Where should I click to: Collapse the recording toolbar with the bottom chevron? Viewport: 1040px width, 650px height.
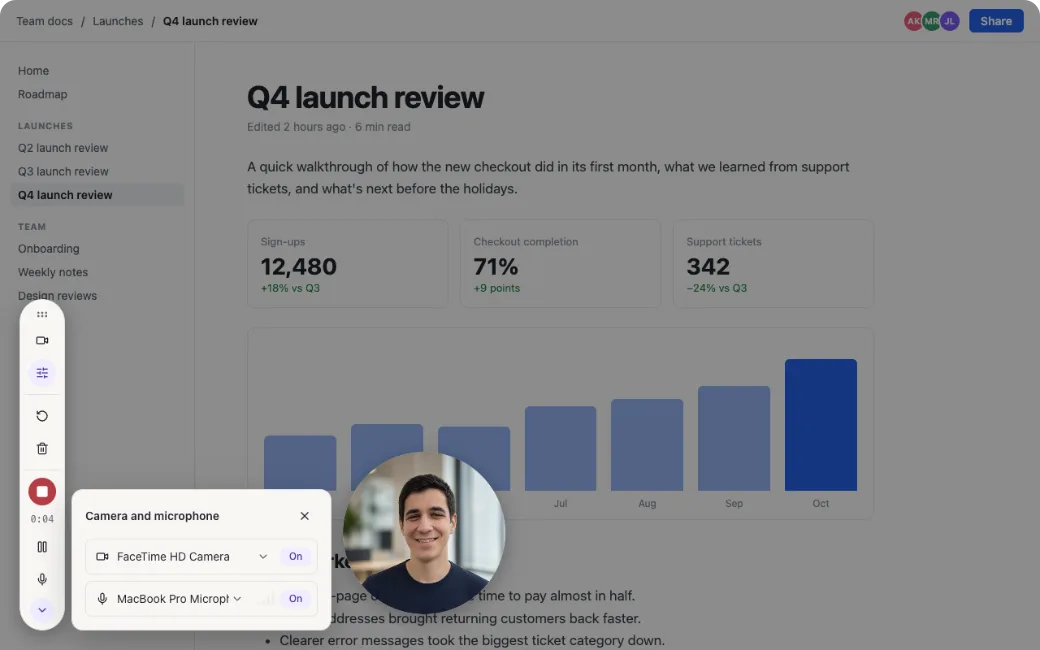coord(42,610)
